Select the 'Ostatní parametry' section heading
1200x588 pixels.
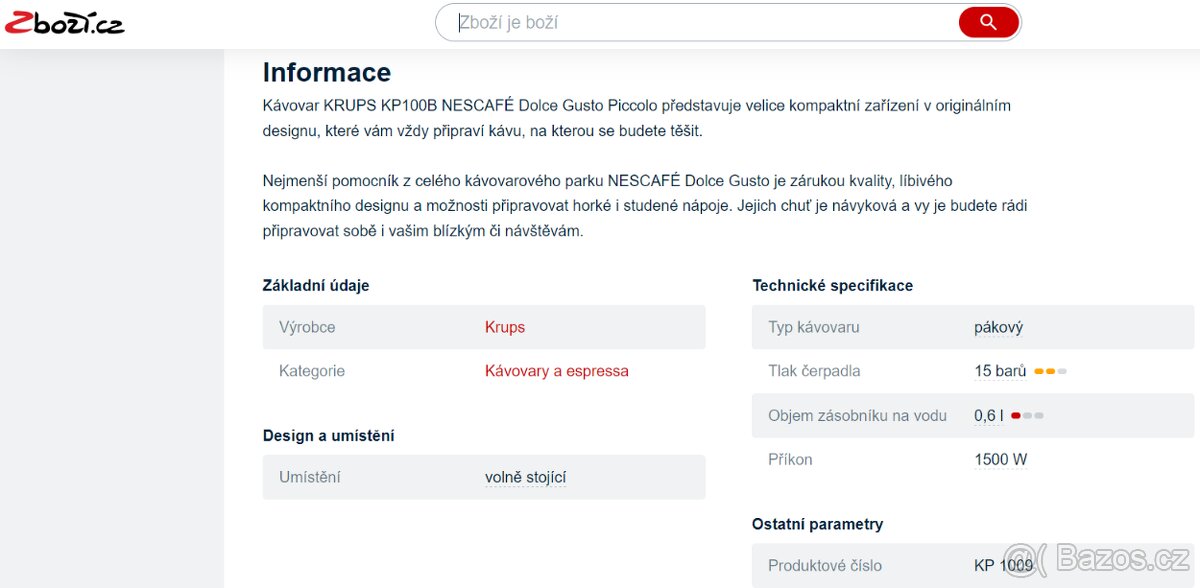tap(817, 524)
